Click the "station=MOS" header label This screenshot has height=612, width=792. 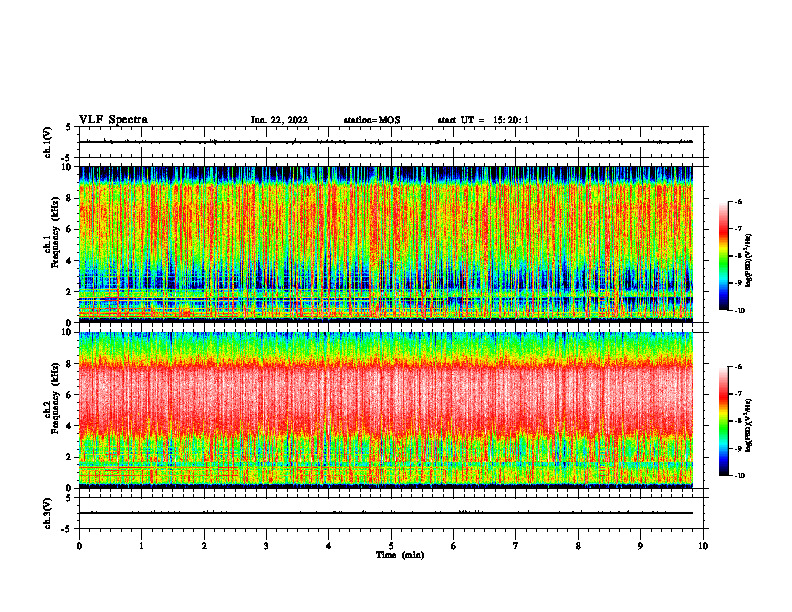(x=372, y=120)
